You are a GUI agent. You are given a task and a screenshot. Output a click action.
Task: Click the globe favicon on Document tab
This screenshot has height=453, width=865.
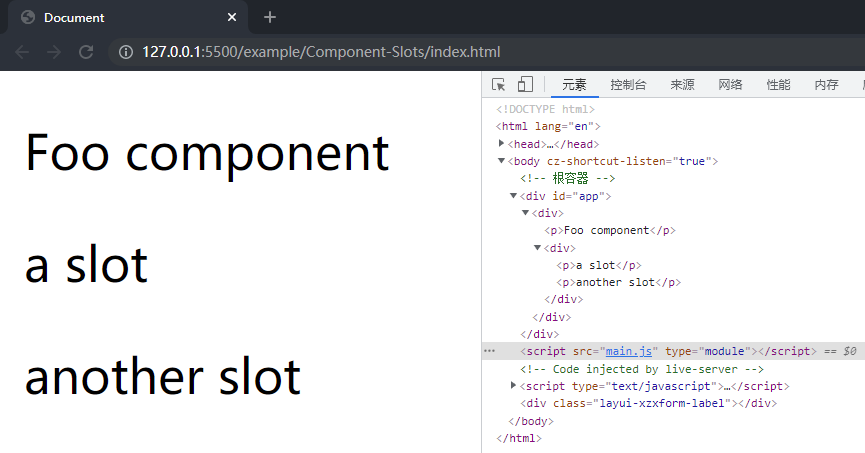pos(28,17)
